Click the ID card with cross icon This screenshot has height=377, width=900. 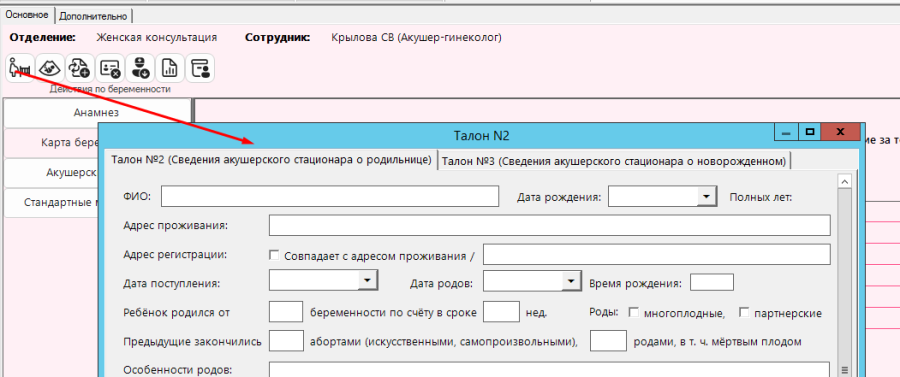(x=110, y=69)
